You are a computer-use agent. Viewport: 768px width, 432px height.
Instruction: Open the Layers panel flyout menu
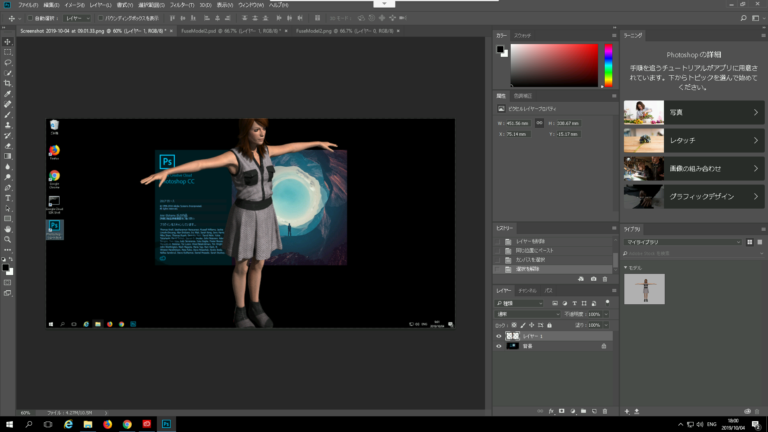click(614, 290)
